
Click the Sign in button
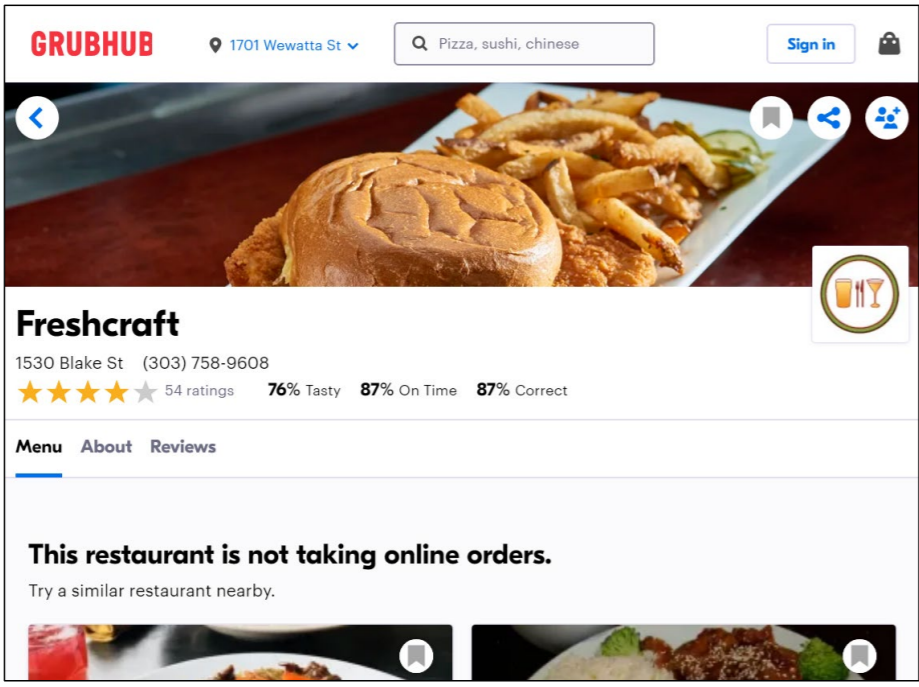(811, 44)
